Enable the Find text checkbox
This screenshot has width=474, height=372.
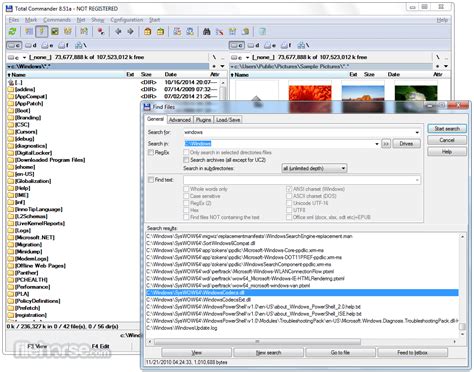coord(151,180)
